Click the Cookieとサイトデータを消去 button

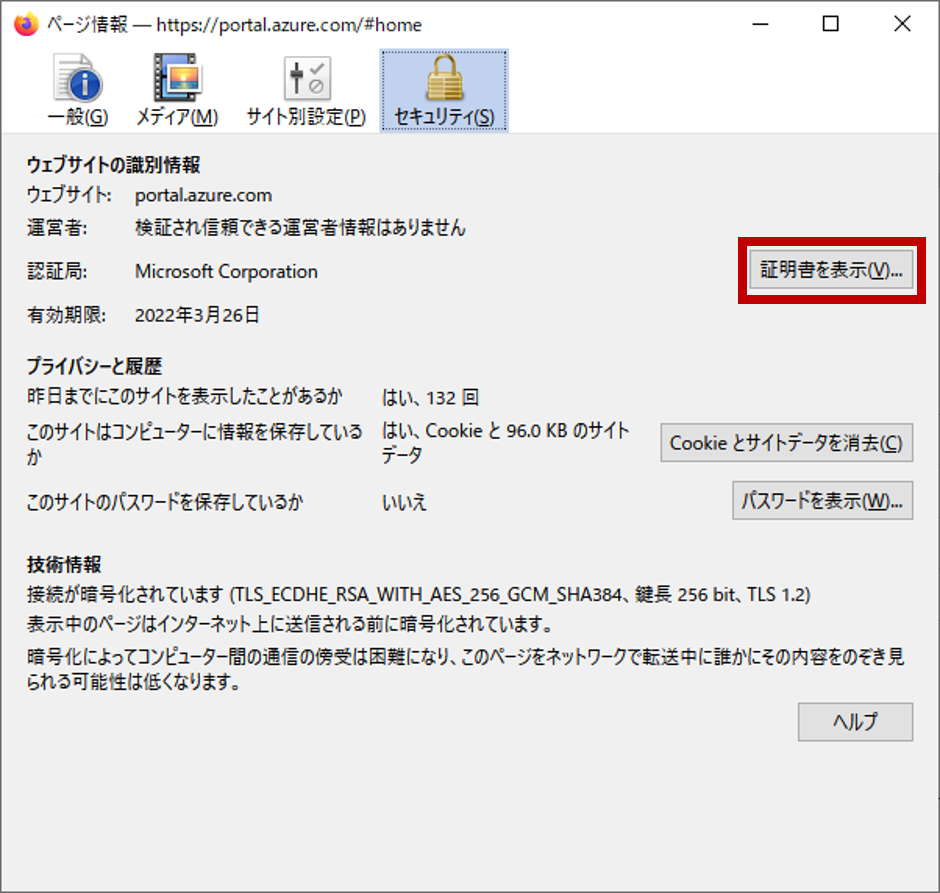[786, 443]
